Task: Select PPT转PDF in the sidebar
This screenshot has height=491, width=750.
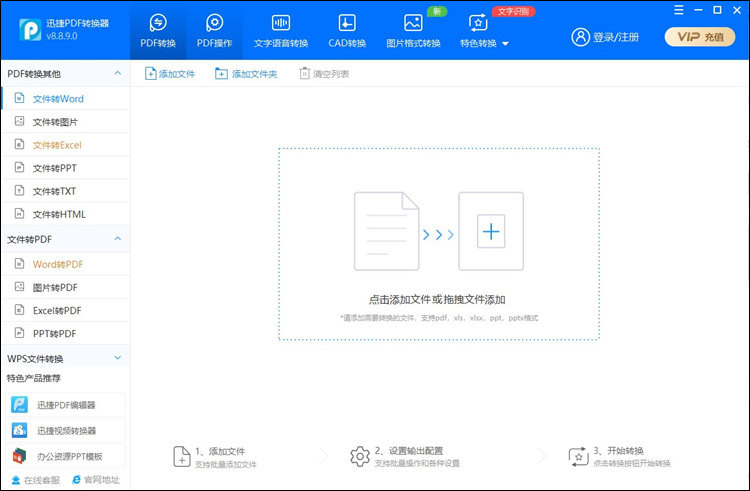Action: 66,333
